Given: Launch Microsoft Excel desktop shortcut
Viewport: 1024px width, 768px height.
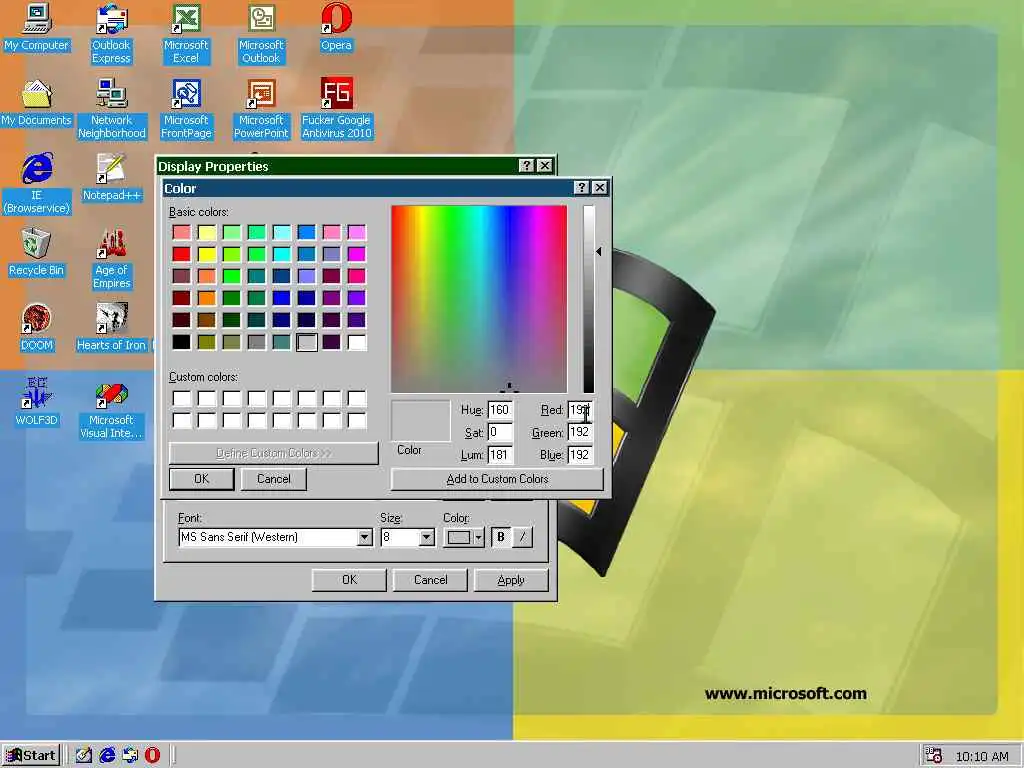Looking at the screenshot, I should coord(186,34).
